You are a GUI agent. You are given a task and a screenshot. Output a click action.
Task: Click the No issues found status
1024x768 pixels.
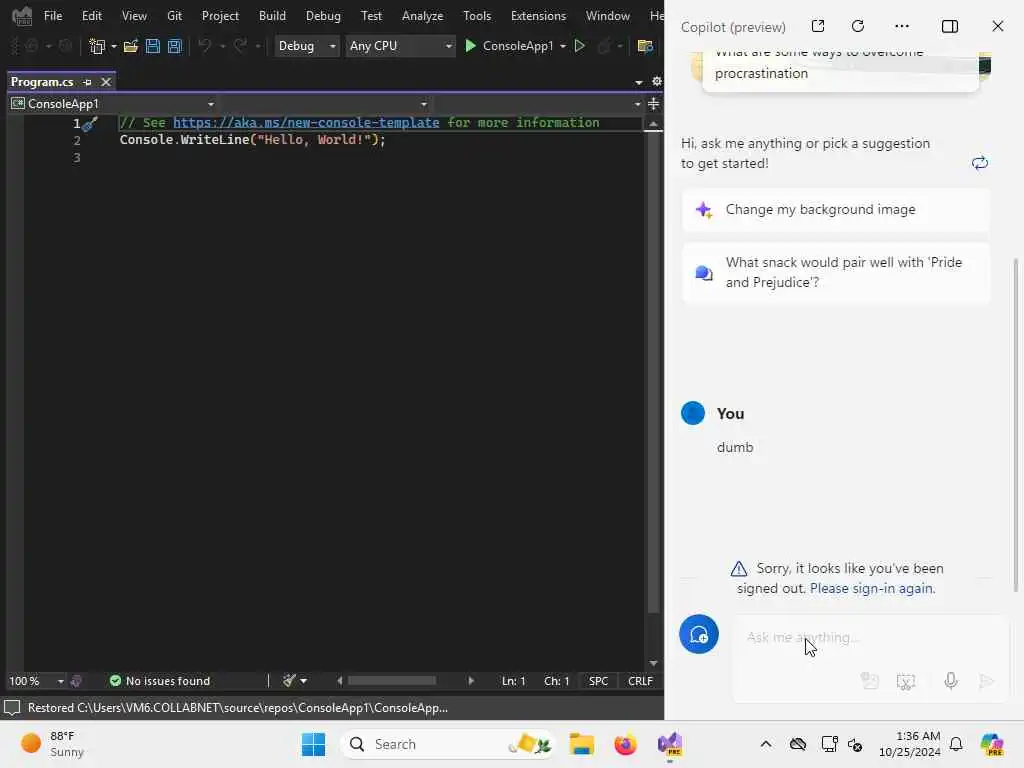(160, 681)
